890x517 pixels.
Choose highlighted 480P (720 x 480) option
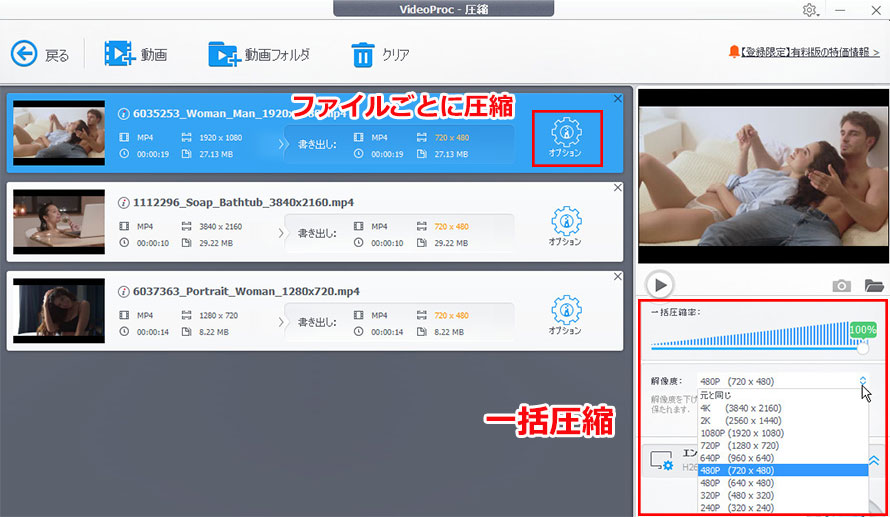pyautogui.click(x=783, y=470)
